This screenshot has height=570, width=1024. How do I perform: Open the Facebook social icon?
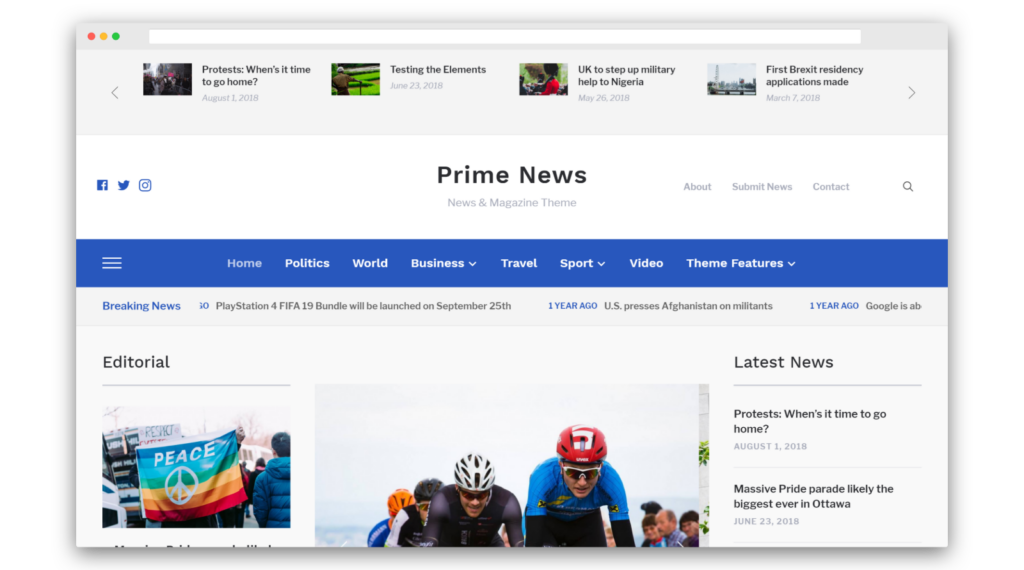click(x=103, y=185)
